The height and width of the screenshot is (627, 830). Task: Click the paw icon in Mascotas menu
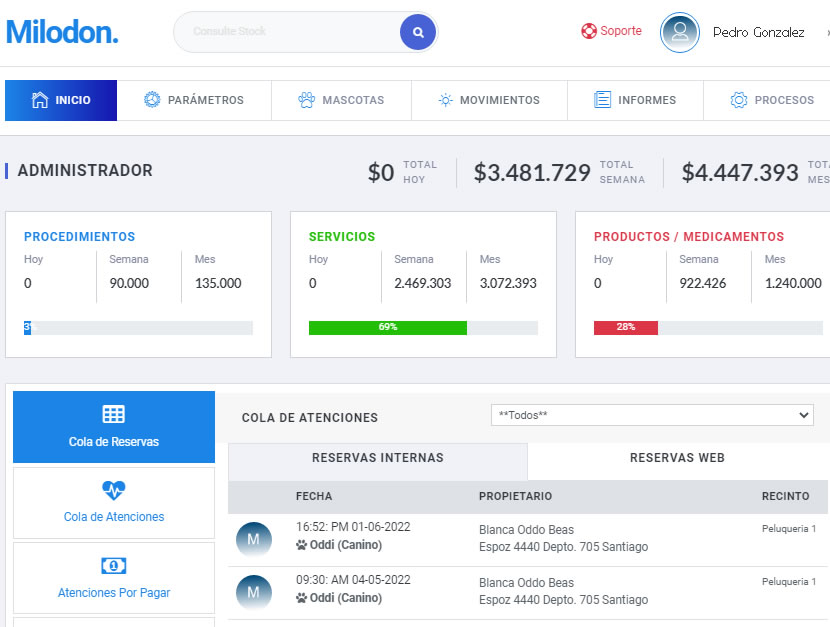coord(306,100)
